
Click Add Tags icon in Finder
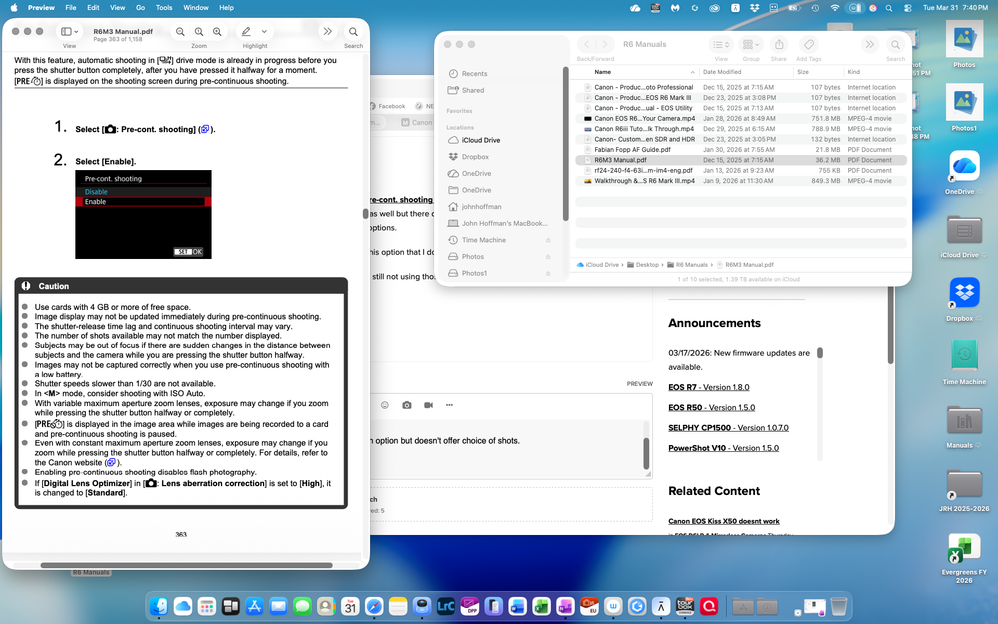coord(808,45)
